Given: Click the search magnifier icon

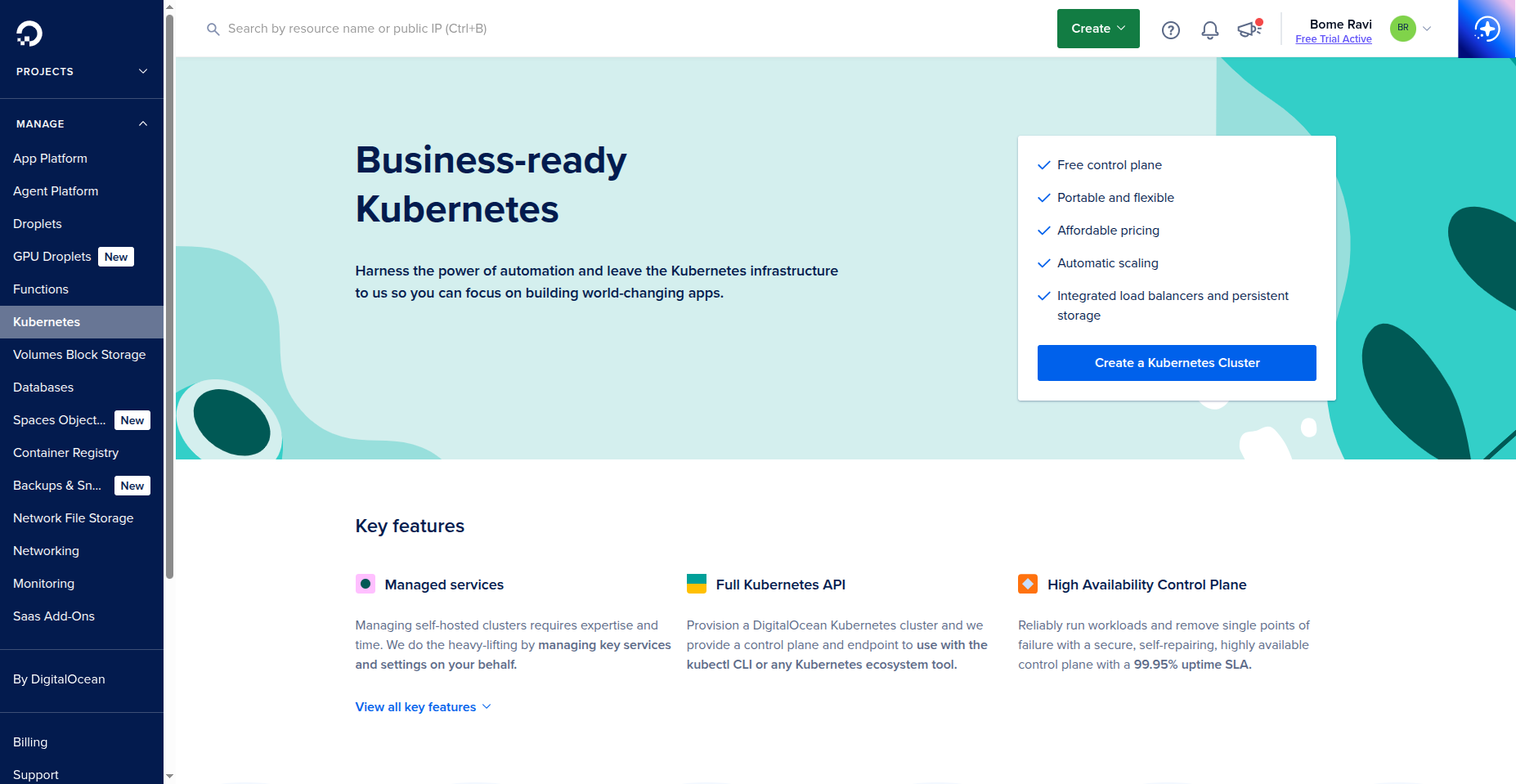Looking at the screenshot, I should tap(213, 29).
